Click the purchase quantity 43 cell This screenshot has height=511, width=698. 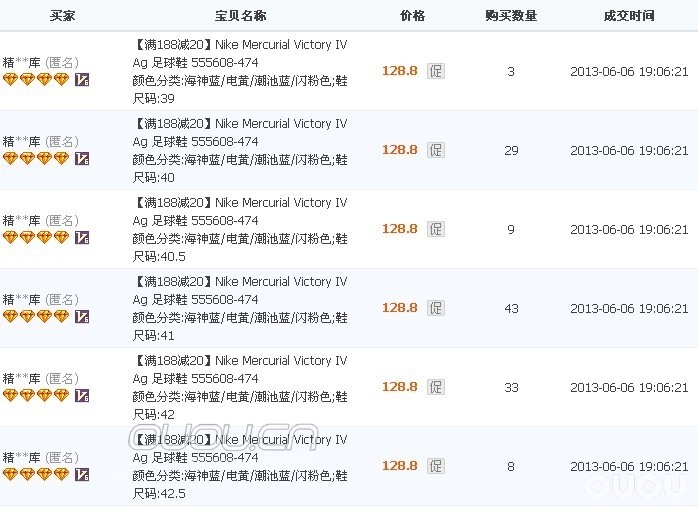[511, 308]
